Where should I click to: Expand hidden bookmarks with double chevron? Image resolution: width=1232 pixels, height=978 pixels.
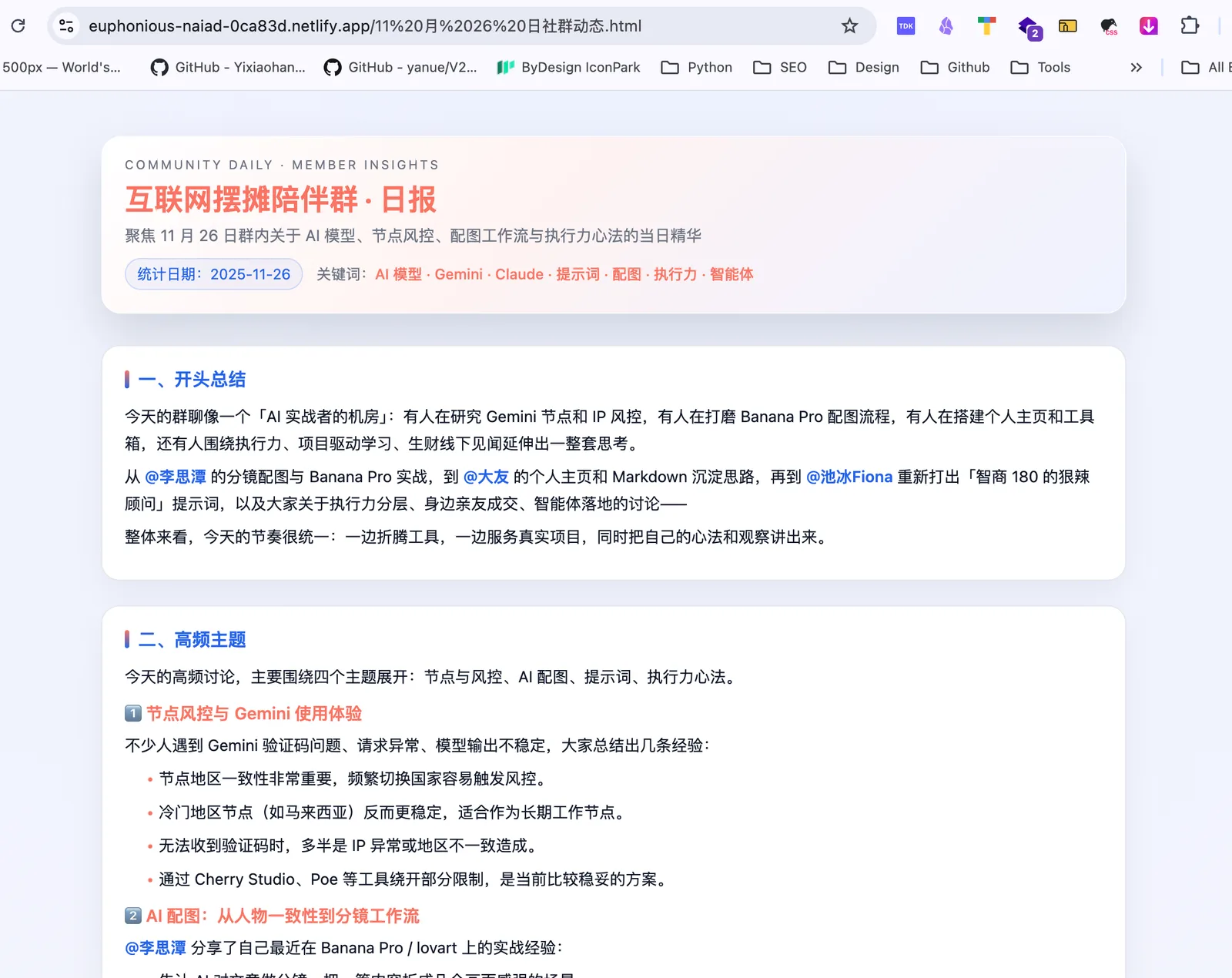click(x=1136, y=68)
